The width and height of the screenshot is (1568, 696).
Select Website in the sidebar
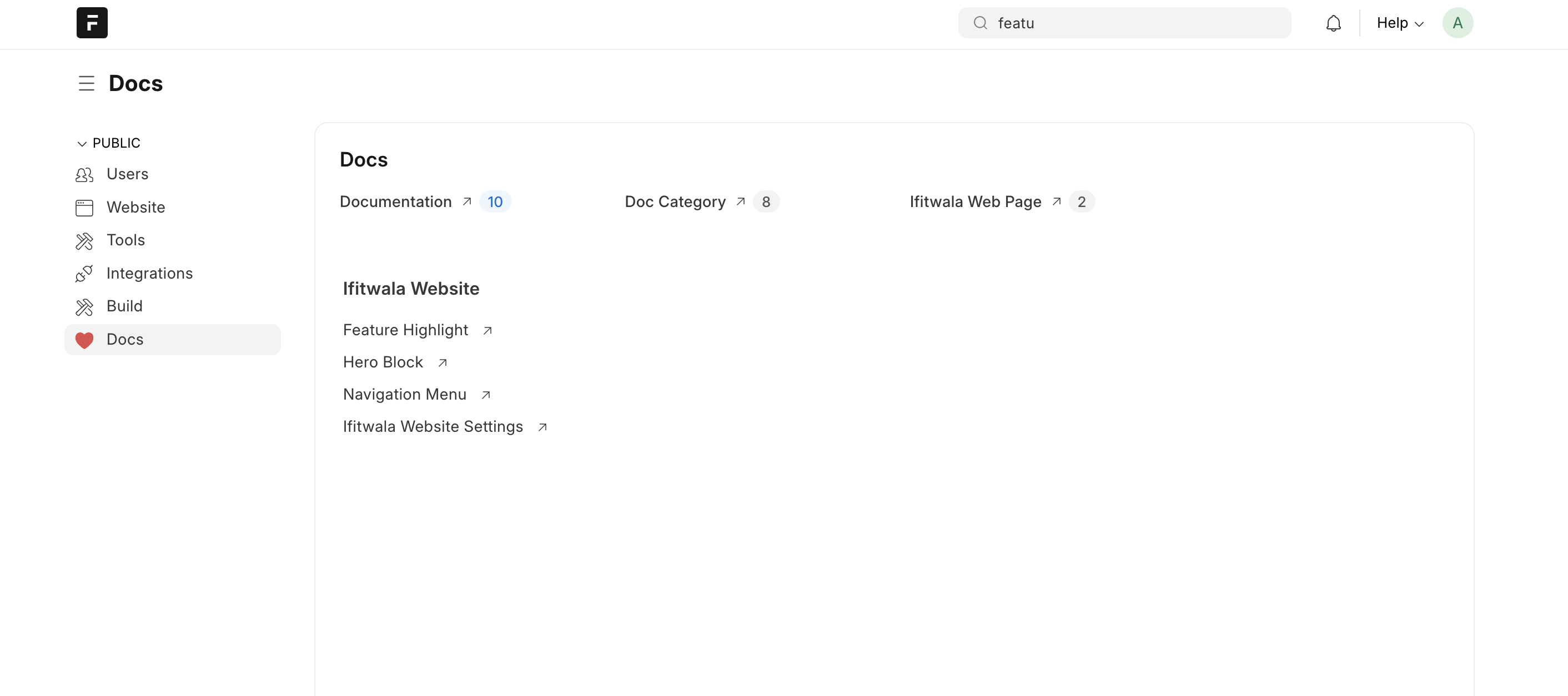(135, 208)
